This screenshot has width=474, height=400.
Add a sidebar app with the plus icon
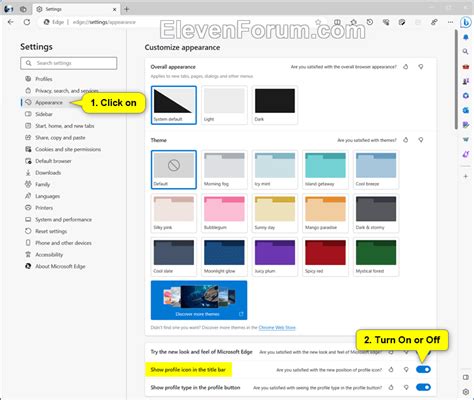point(466,176)
